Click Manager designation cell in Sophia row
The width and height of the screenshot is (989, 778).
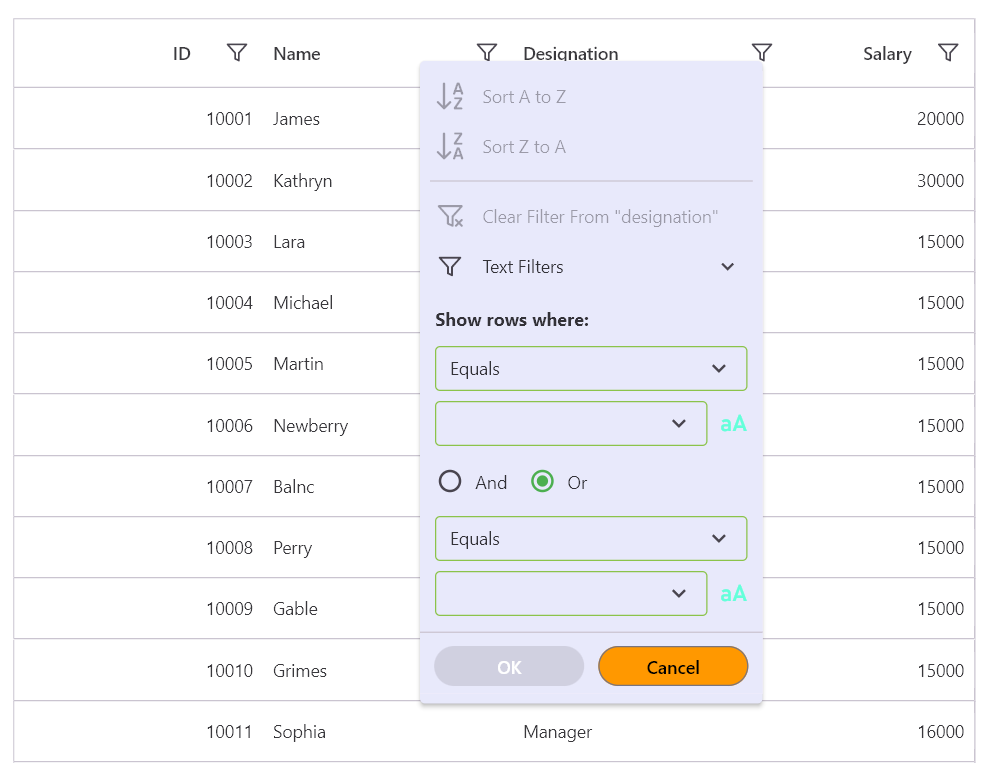pos(558,731)
